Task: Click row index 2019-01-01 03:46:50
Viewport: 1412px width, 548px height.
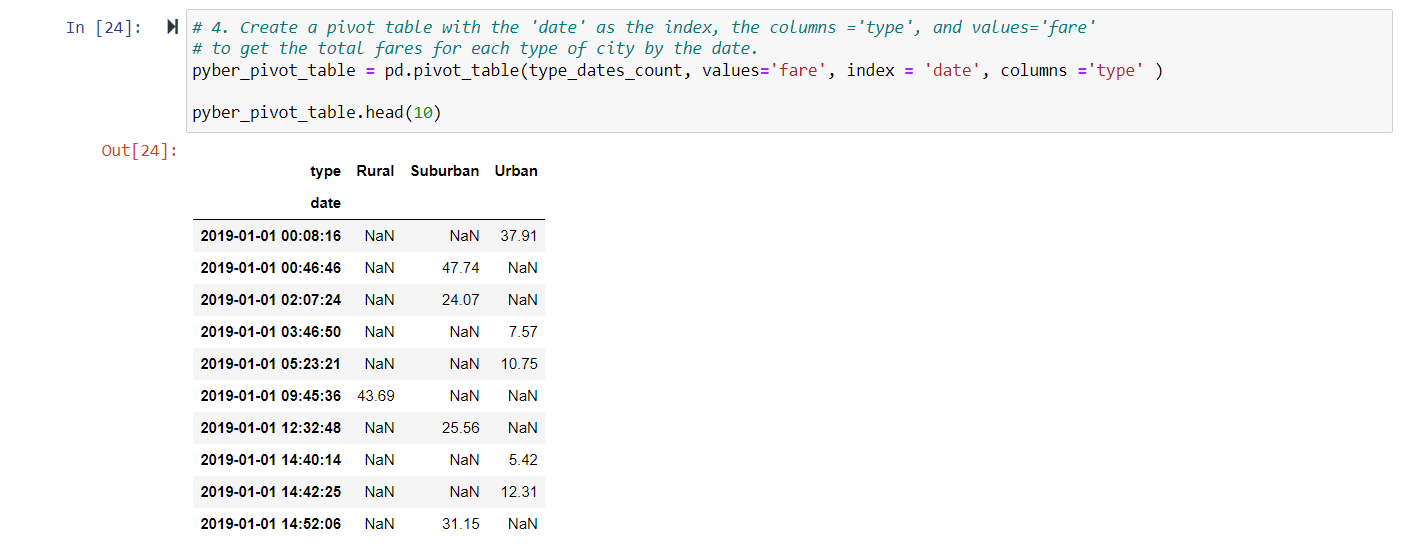Action: (x=271, y=332)
